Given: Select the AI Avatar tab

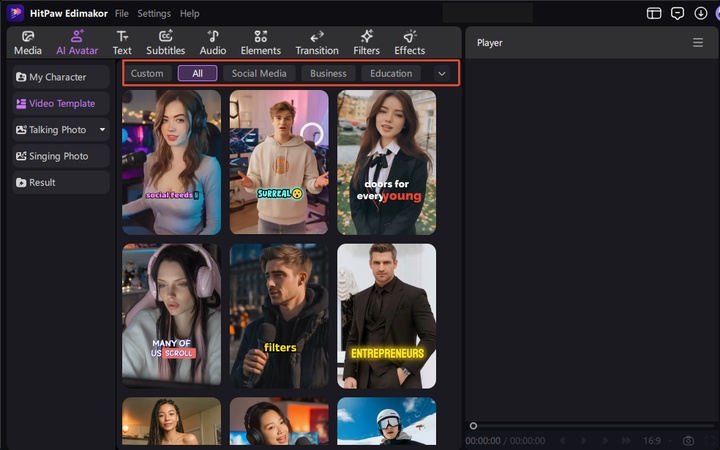Looking at the screenshot, I should coord(77,43).
